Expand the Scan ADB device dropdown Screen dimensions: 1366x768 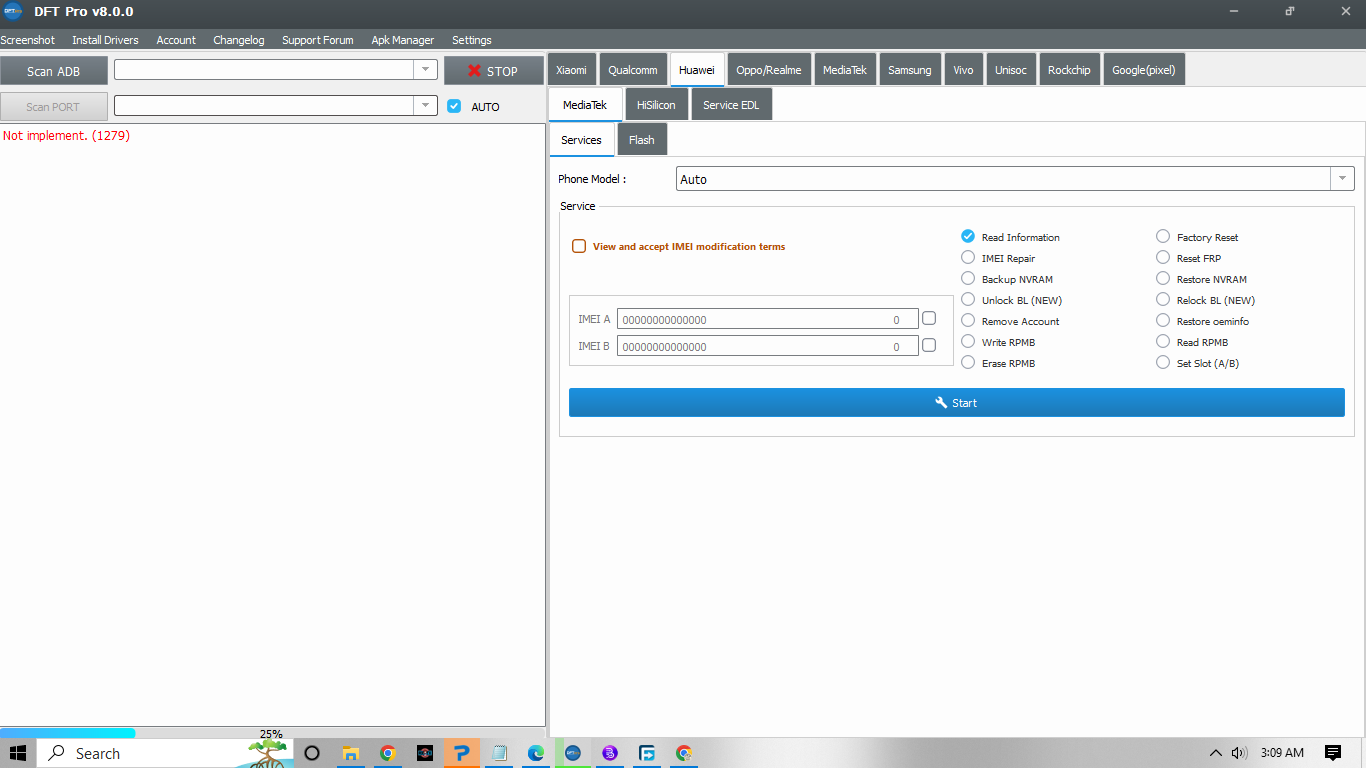point(426,69)
